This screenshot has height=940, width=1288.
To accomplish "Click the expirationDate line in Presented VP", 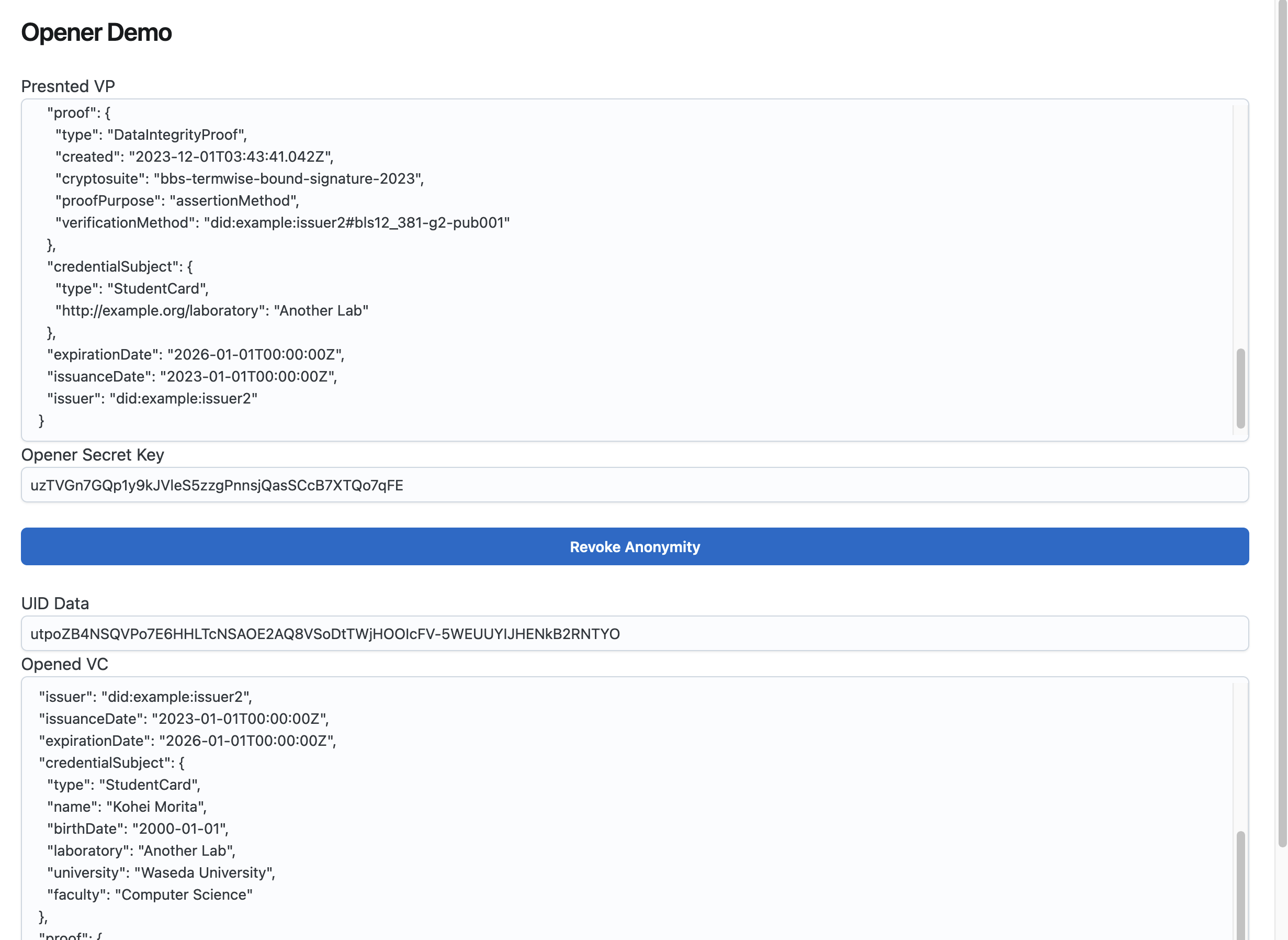I will [x=196, y=354].
